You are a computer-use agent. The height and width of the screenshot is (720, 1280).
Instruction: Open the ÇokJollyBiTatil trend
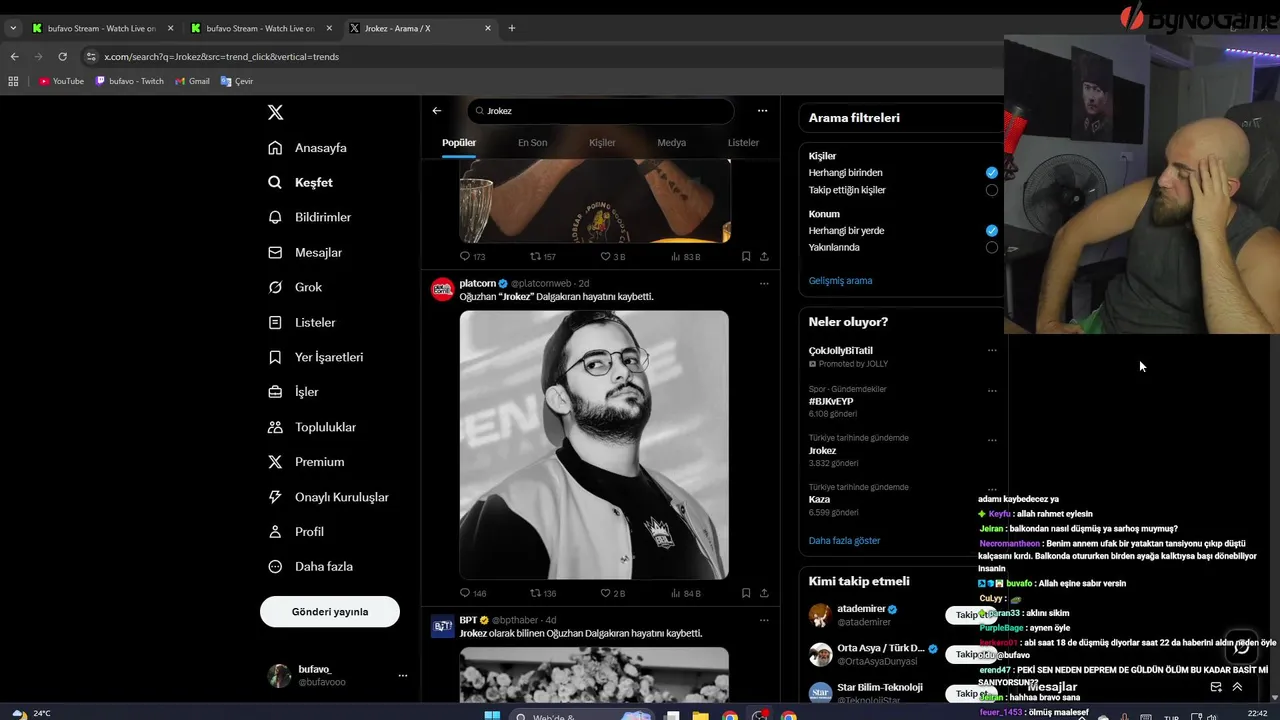point(840,351)
